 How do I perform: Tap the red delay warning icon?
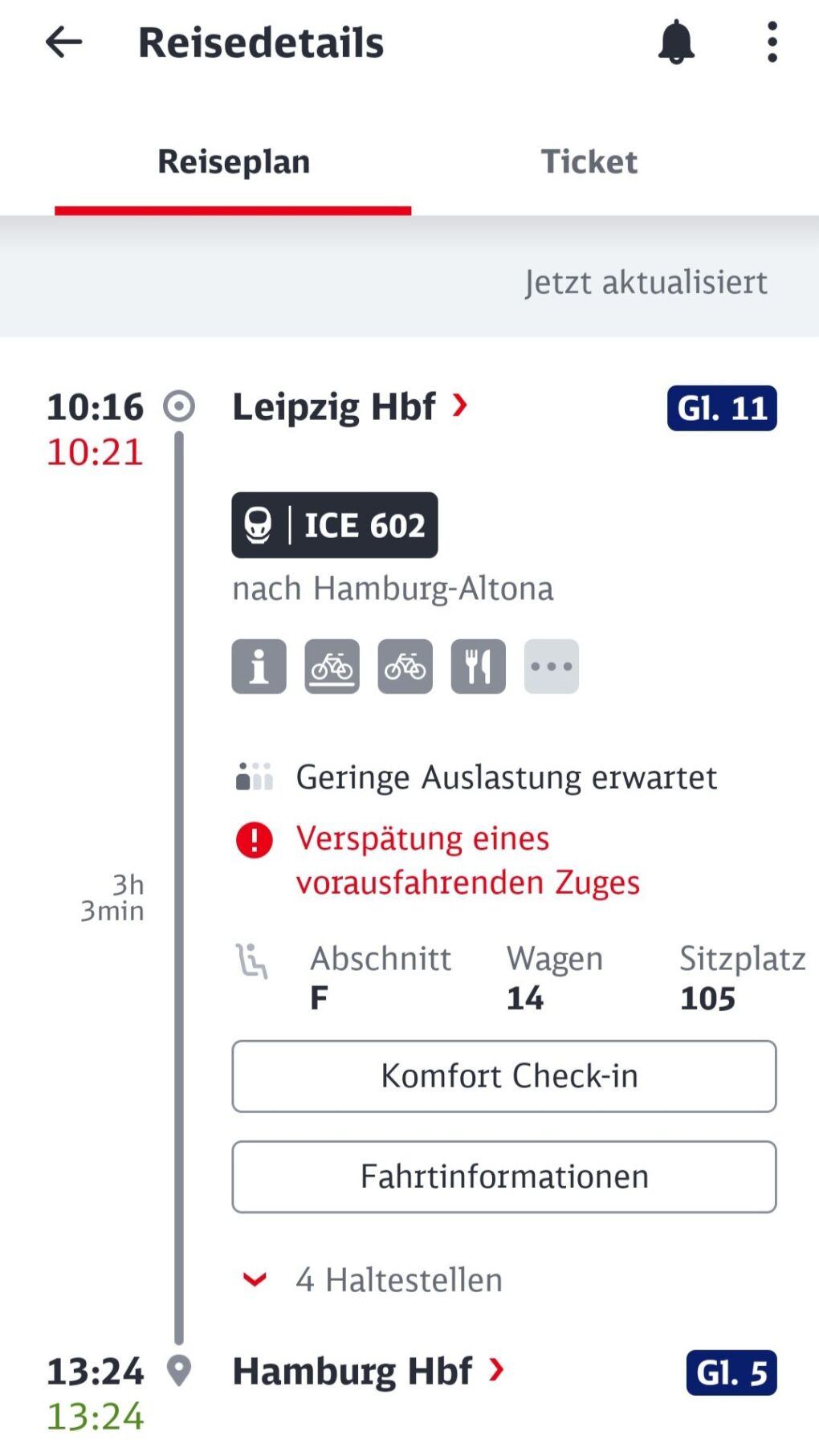tap(255, 840)
